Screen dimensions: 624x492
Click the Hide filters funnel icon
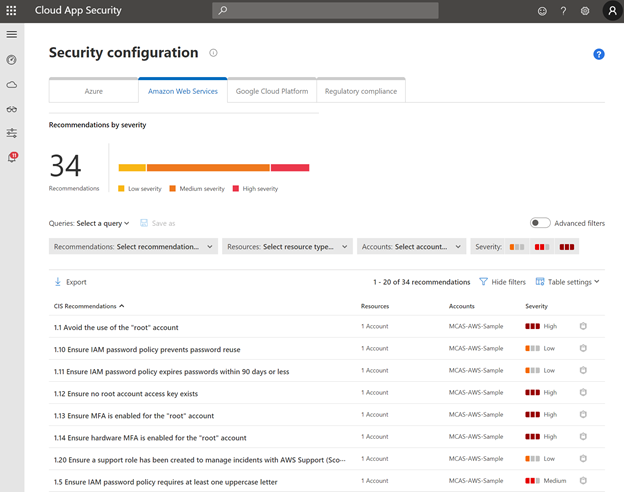coord(483,282)
